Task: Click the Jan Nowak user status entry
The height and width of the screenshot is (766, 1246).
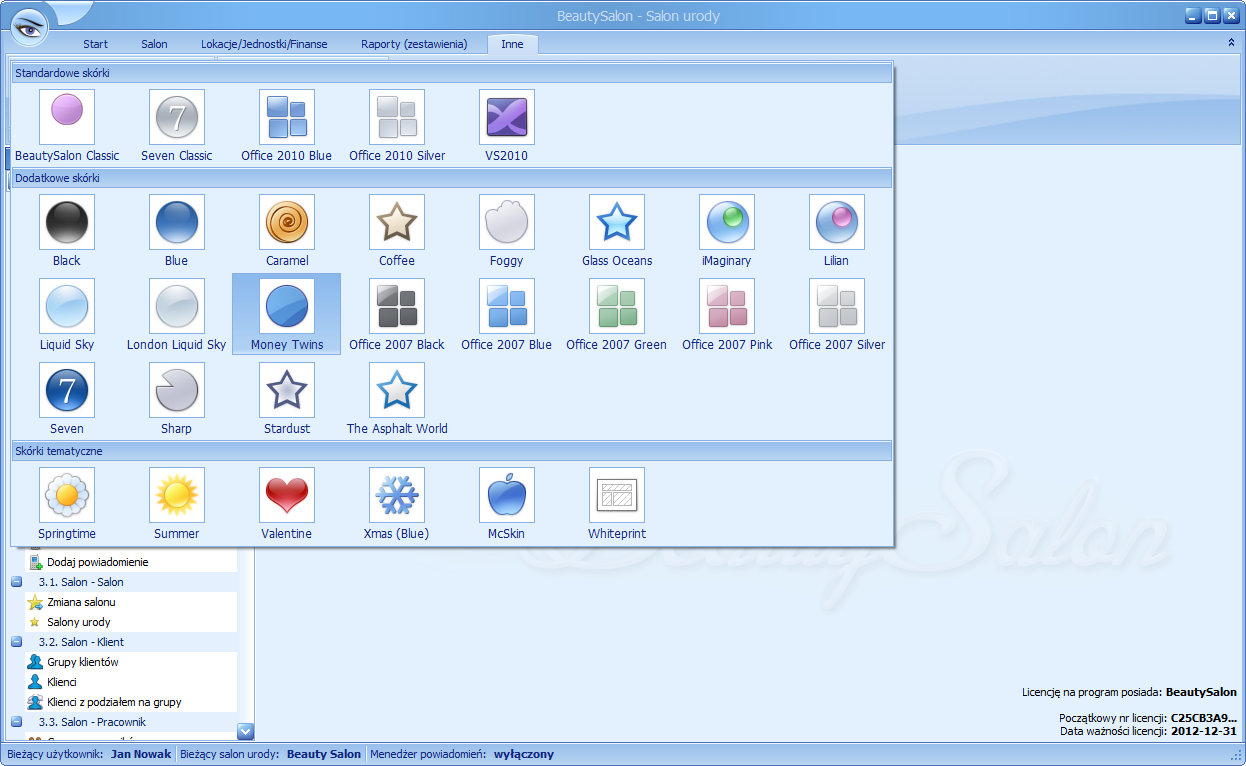Action: click(141, 754)
